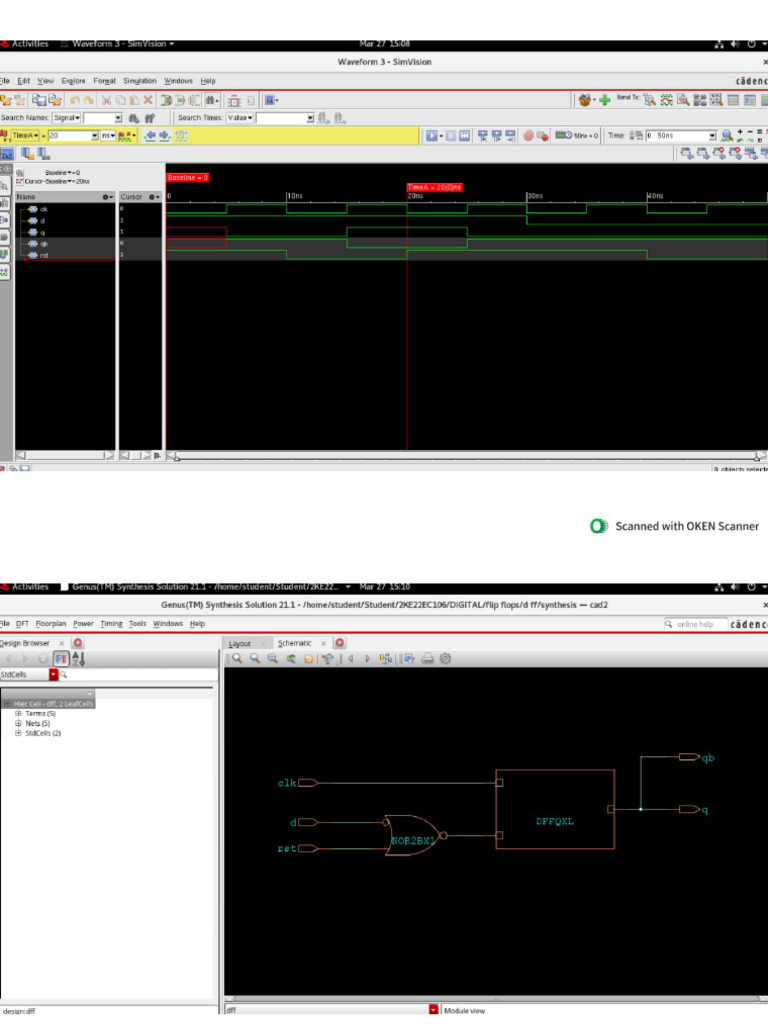Click the first magnifier zoom icon in schematic toolbar
This screenshot has width=768, height=1024.
click(x=238, y=659)
